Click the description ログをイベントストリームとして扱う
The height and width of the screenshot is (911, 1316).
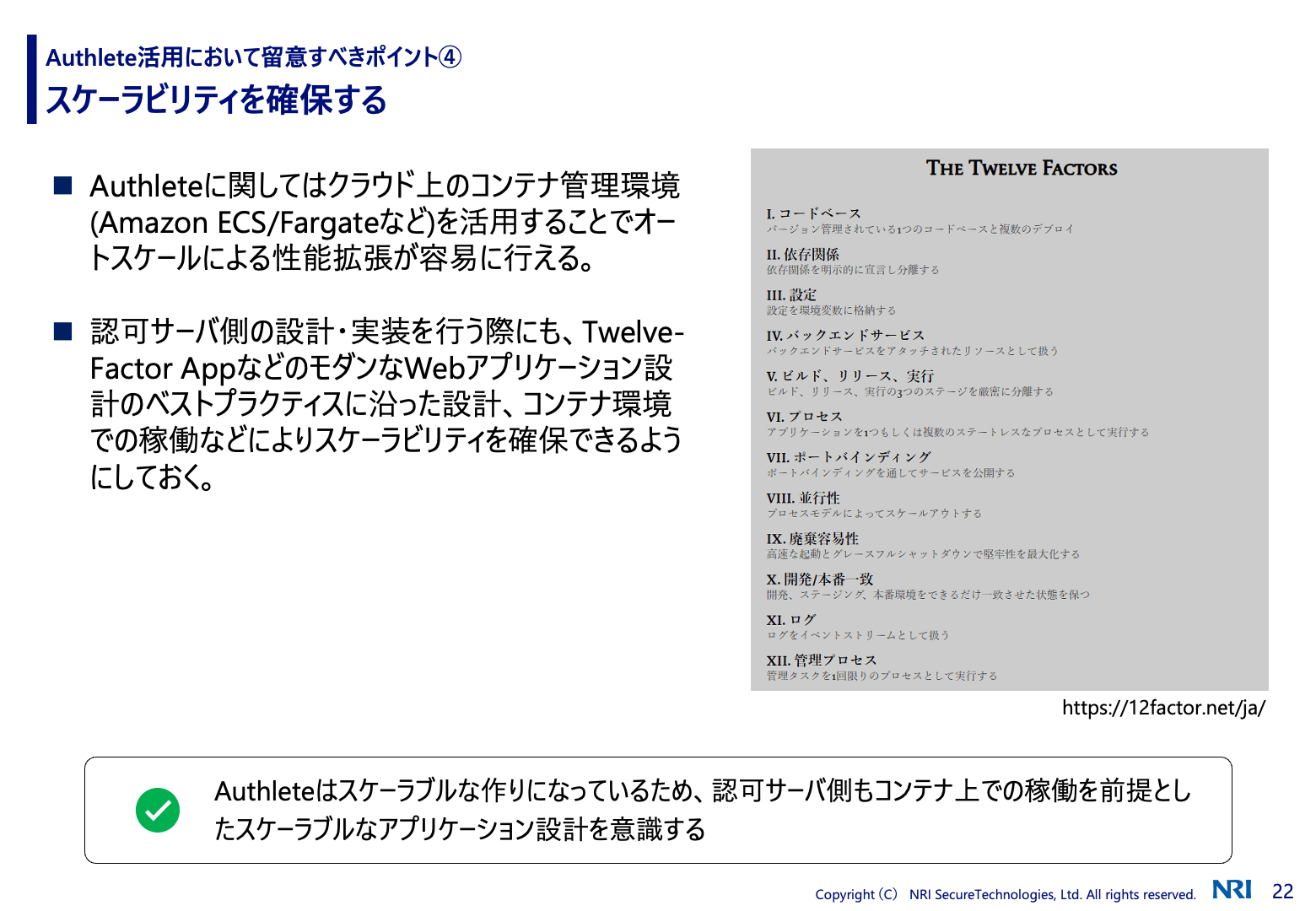coord(858,635)
